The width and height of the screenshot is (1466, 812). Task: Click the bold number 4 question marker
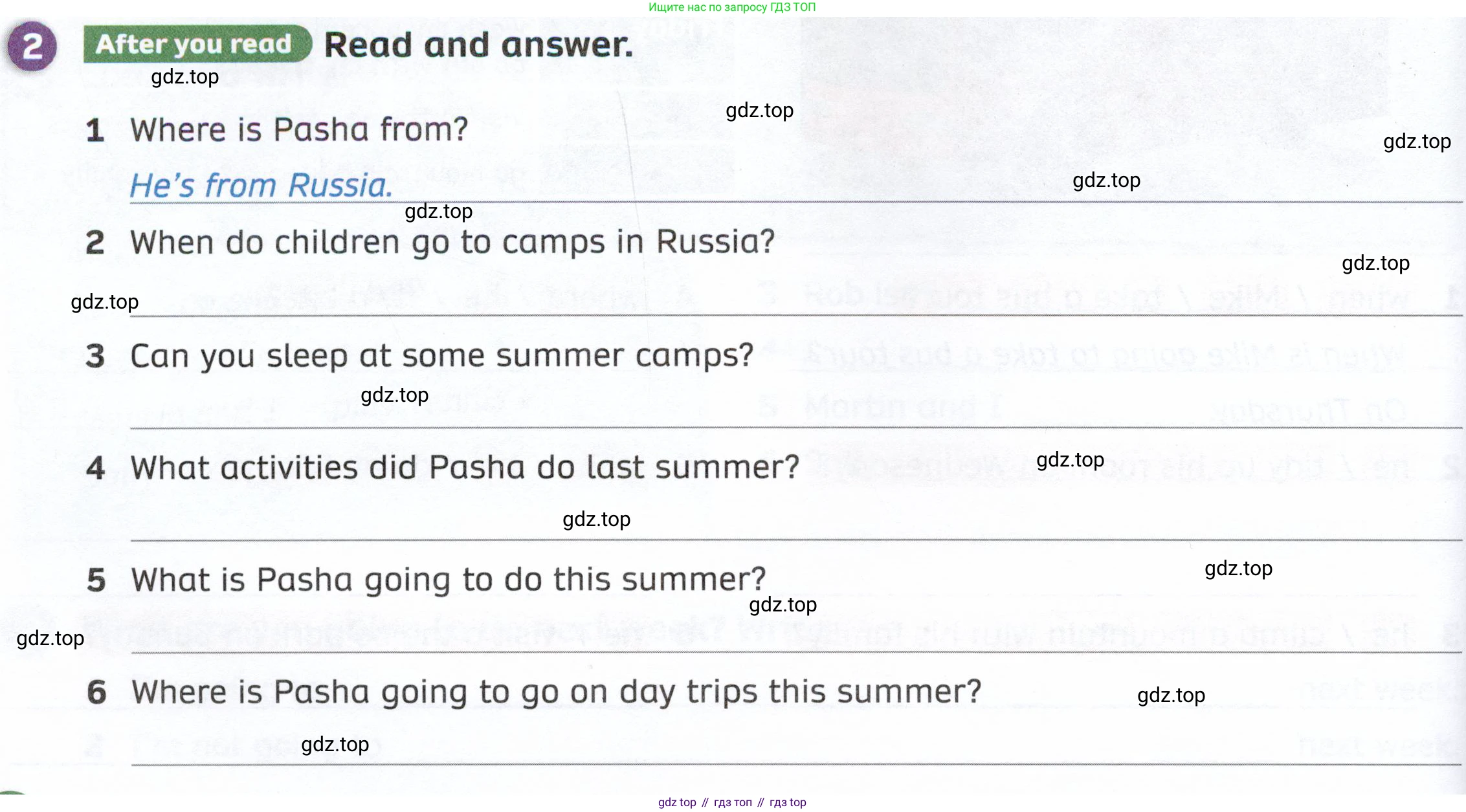pos(95,468)
